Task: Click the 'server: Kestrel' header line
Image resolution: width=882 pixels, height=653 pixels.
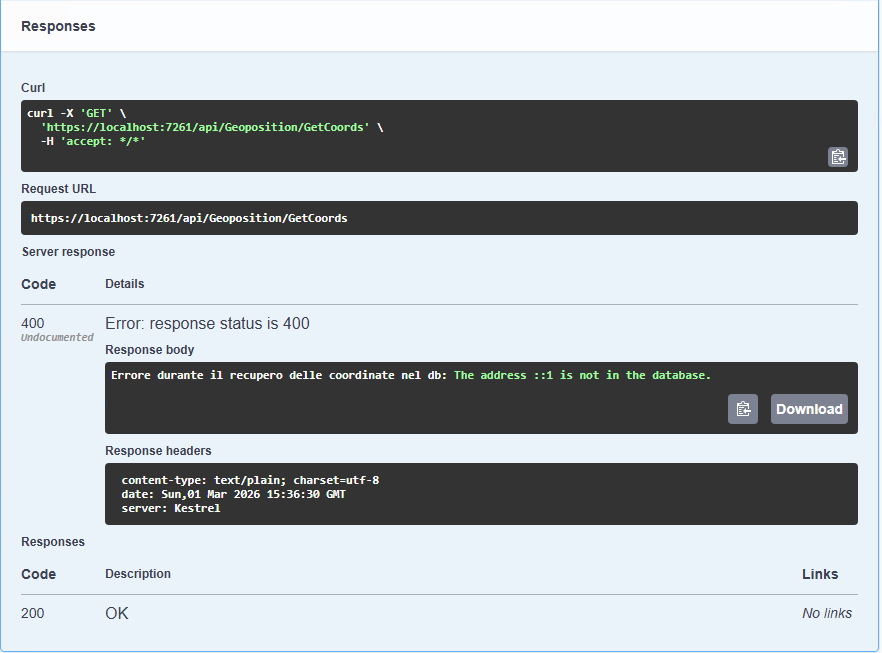Action: (x=170, y=508)
